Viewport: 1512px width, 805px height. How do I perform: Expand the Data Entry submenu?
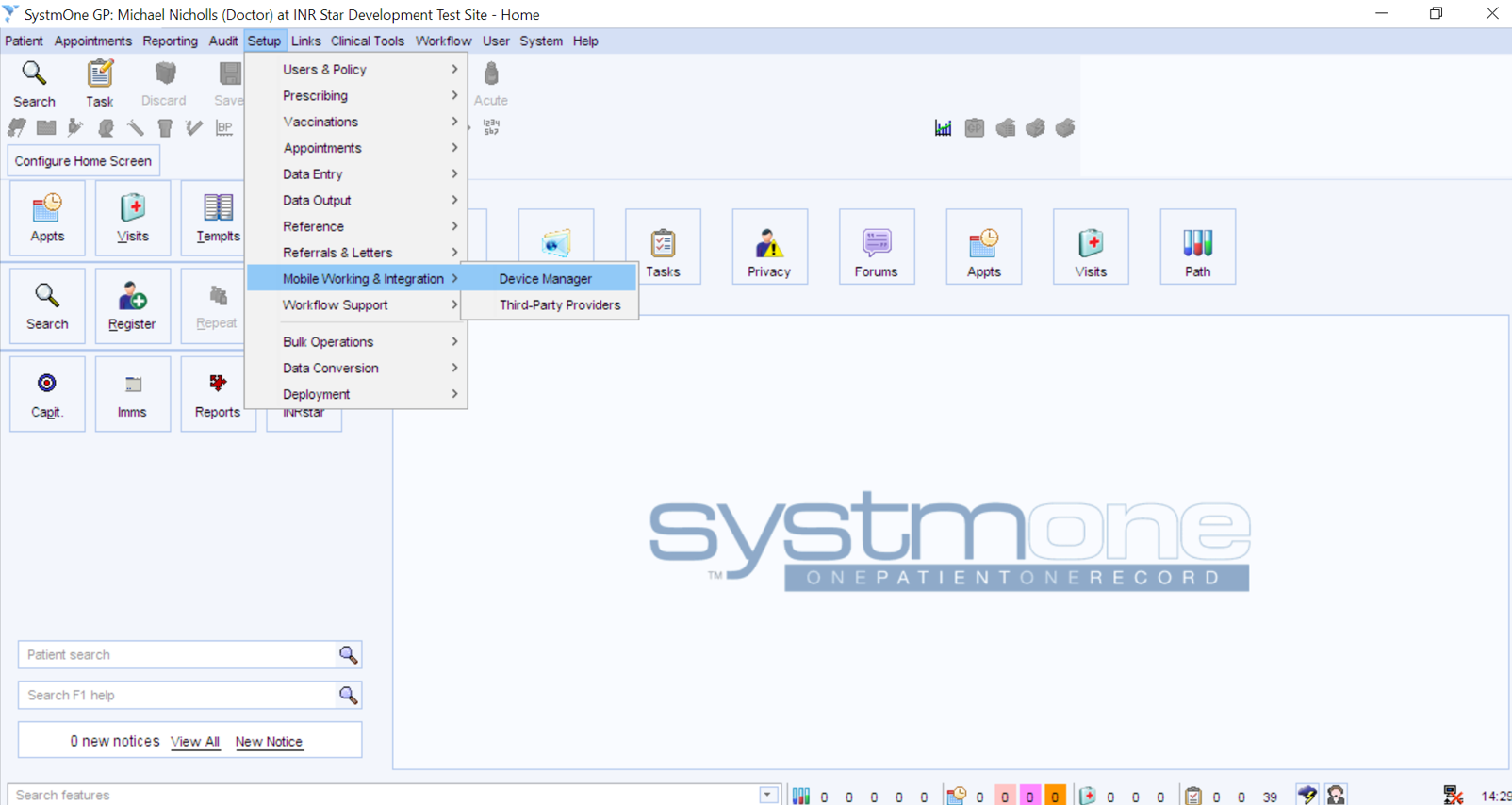[356, 174]
